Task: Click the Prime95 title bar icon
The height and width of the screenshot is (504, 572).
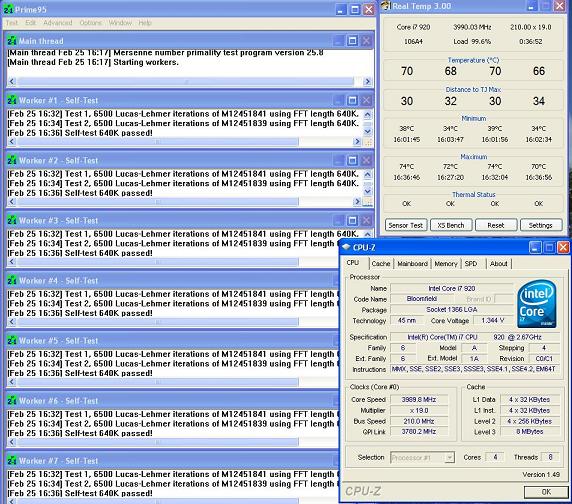Action: (x=8, y=9)
